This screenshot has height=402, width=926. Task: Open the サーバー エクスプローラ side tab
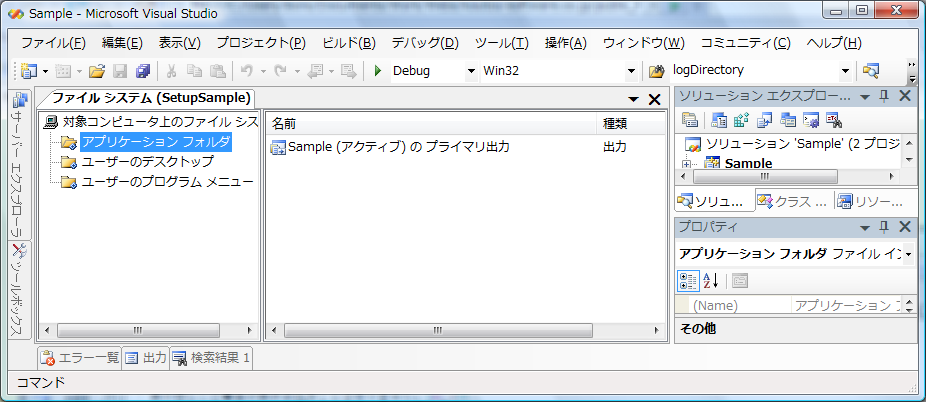[19, 165]
